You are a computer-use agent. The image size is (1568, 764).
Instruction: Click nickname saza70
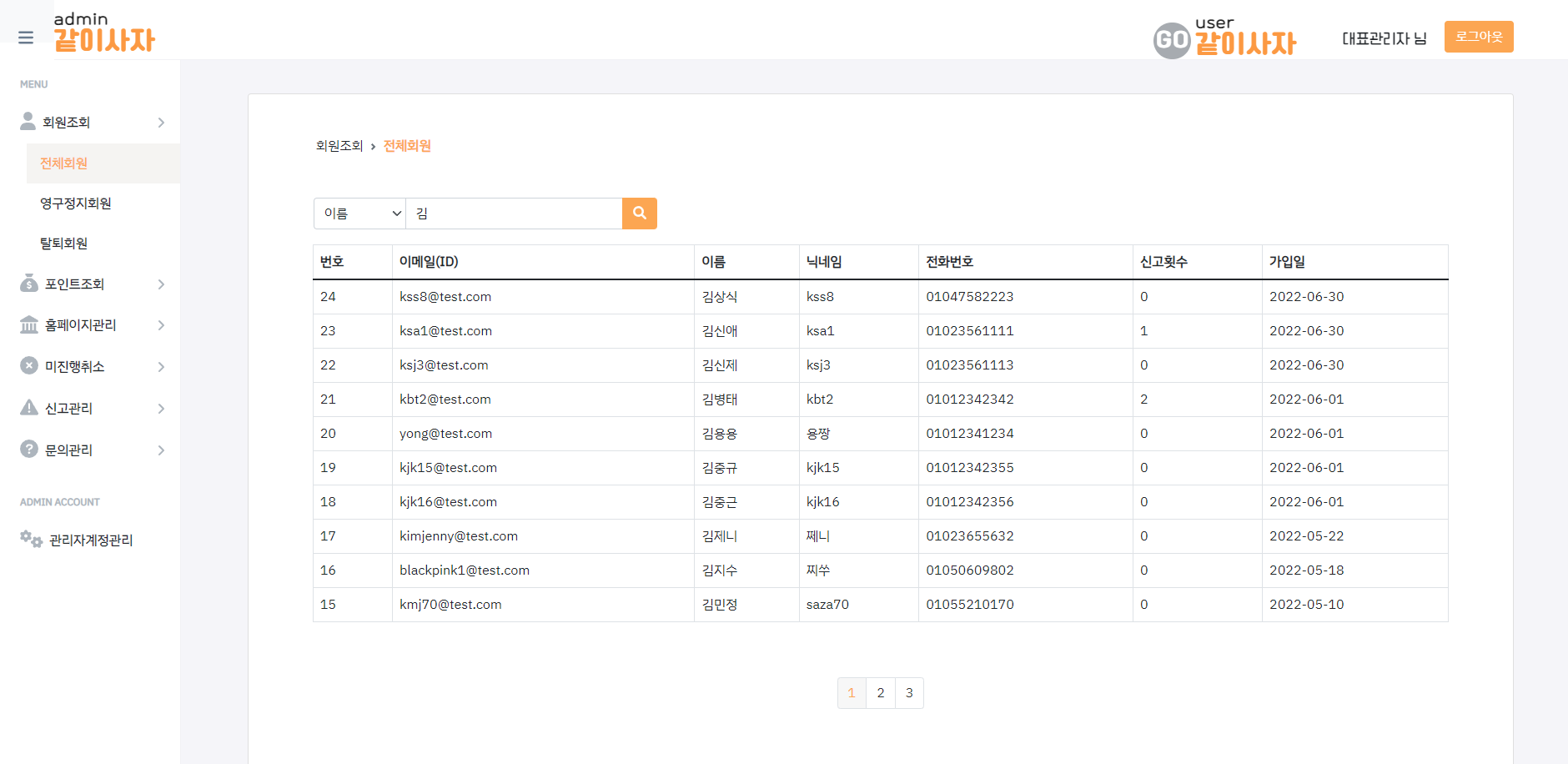coord(827,605)
